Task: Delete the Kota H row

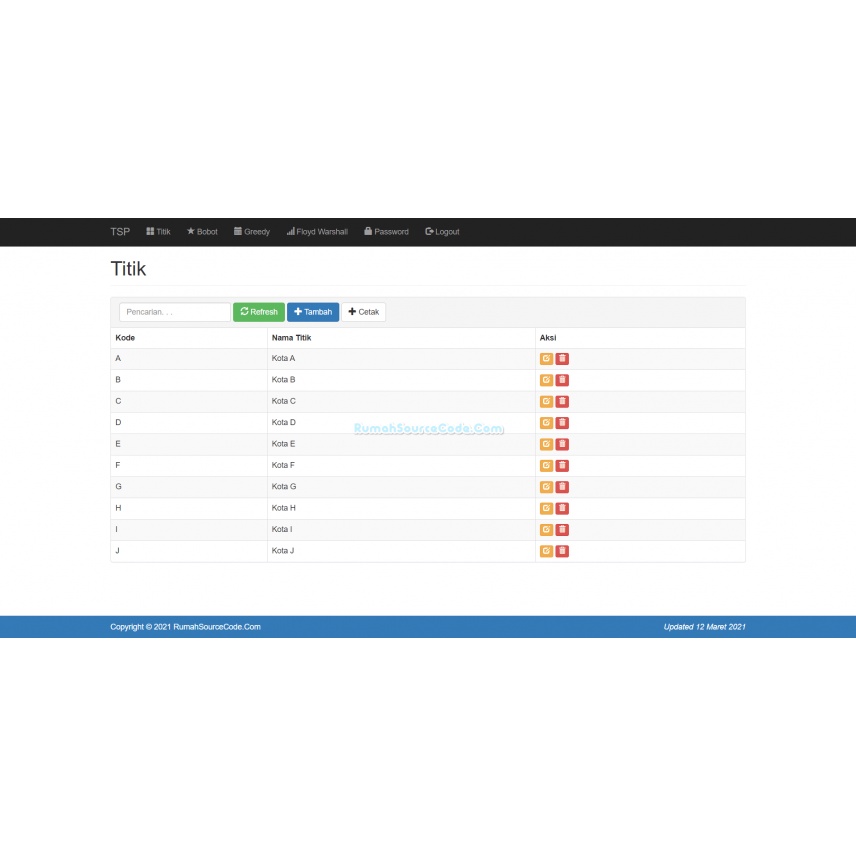Action: point(562,508)
